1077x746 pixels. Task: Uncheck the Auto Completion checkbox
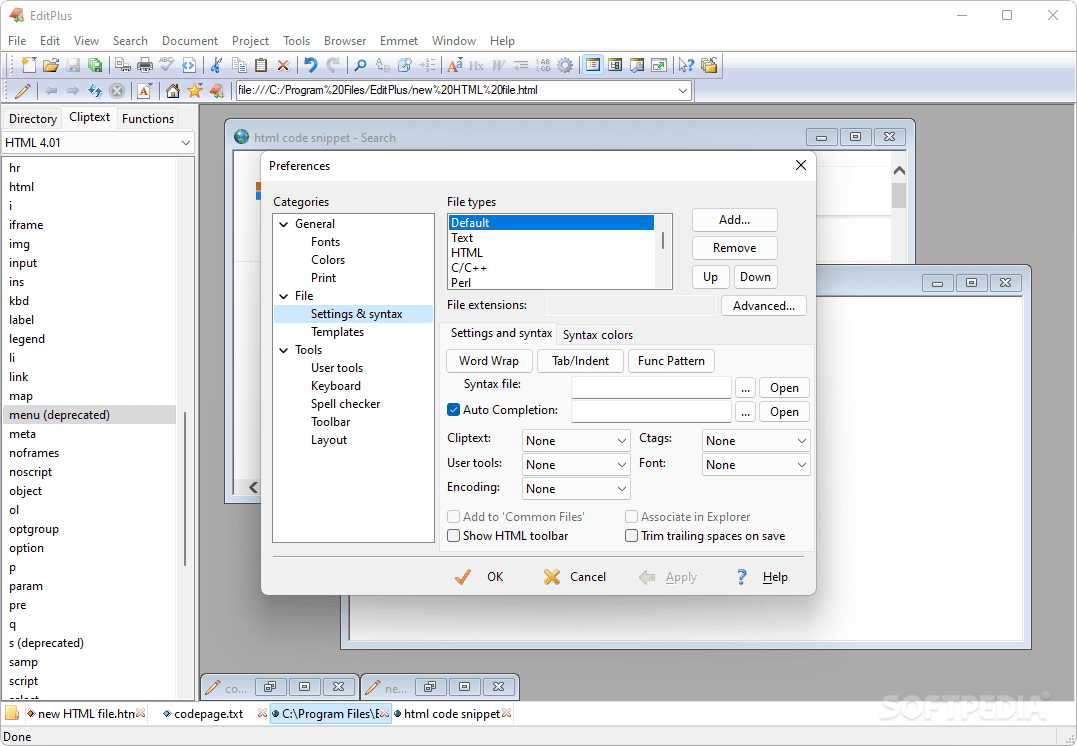click(x=453, y=410)
